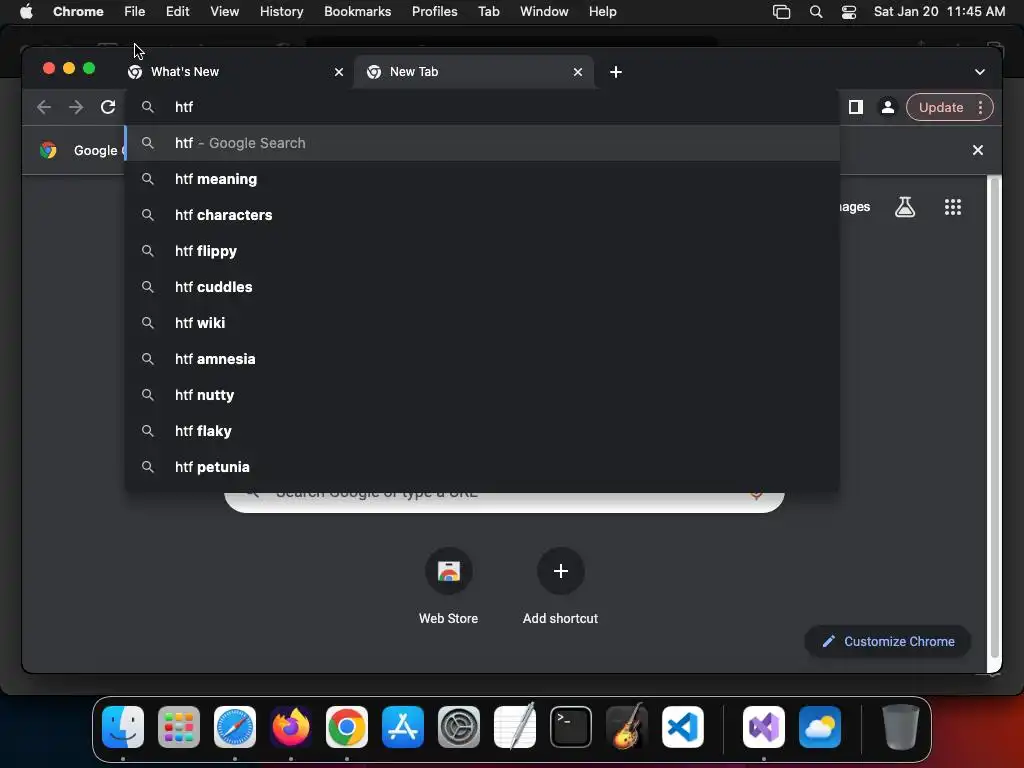
Task: Open the side panel icon
Action: [856, 107]
